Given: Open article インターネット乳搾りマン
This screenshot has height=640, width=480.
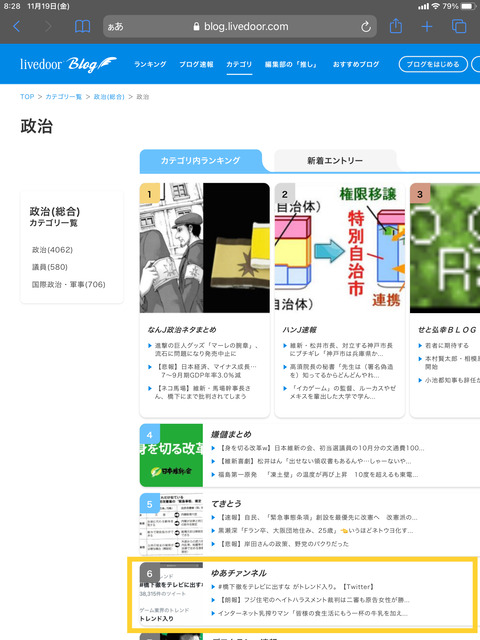Looking at the screenshot, I should click(x=313, y=613).
